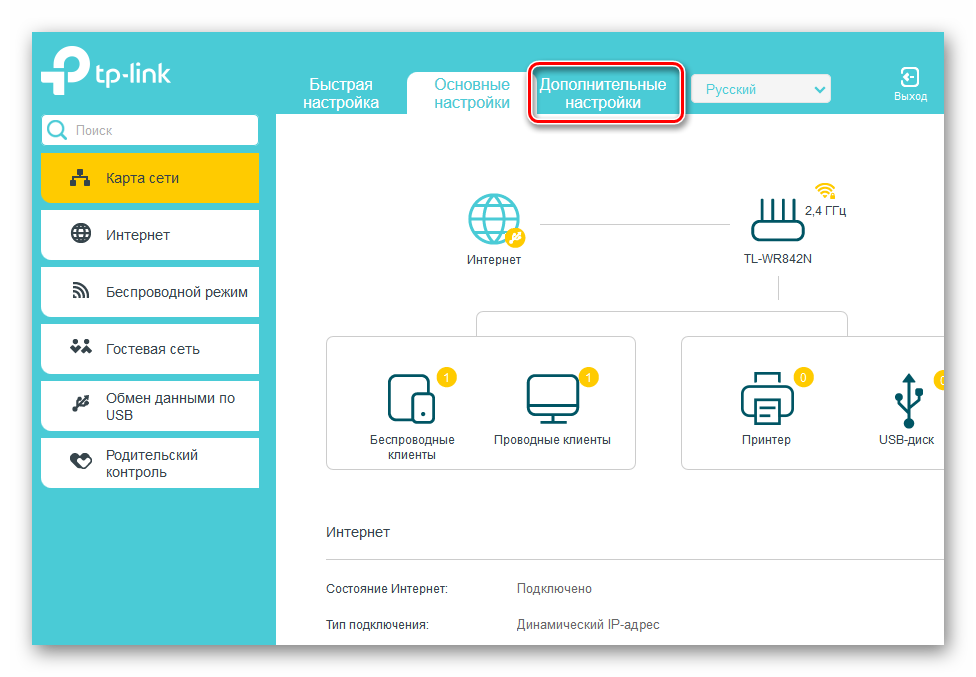Screen dimensions: 976x677
Task: Go to Беспроводной режим settings
Action: point(150,292)
